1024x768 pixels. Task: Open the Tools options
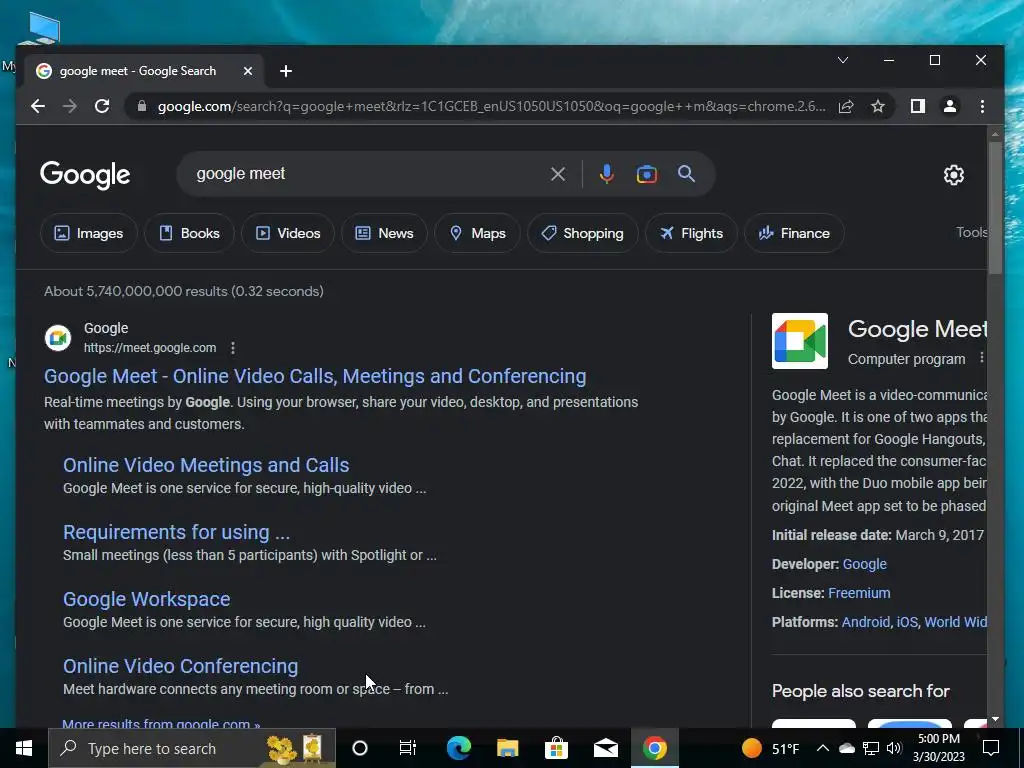[972, 232]
